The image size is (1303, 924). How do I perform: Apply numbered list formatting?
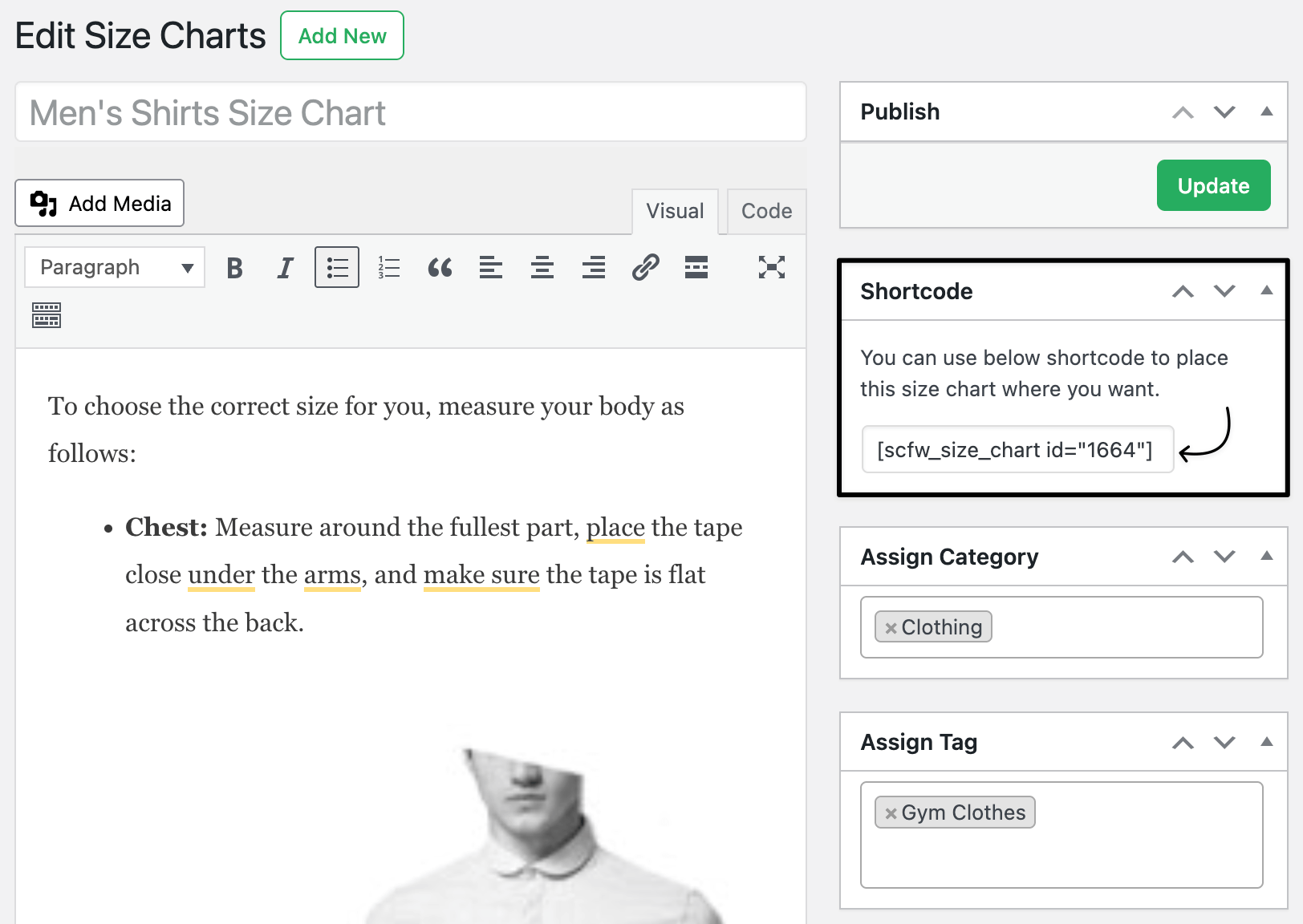pos(388,267)
